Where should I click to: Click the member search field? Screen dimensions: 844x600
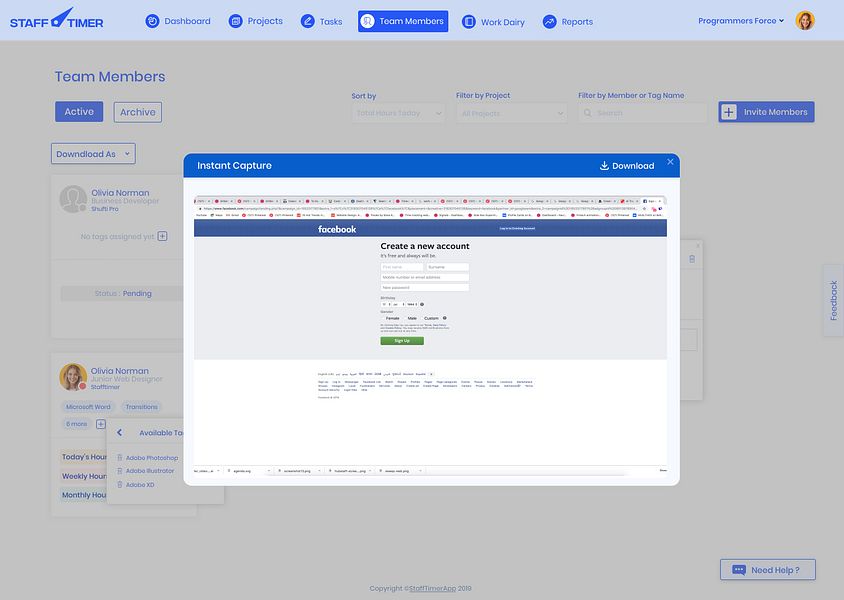(x=642, y=113)
